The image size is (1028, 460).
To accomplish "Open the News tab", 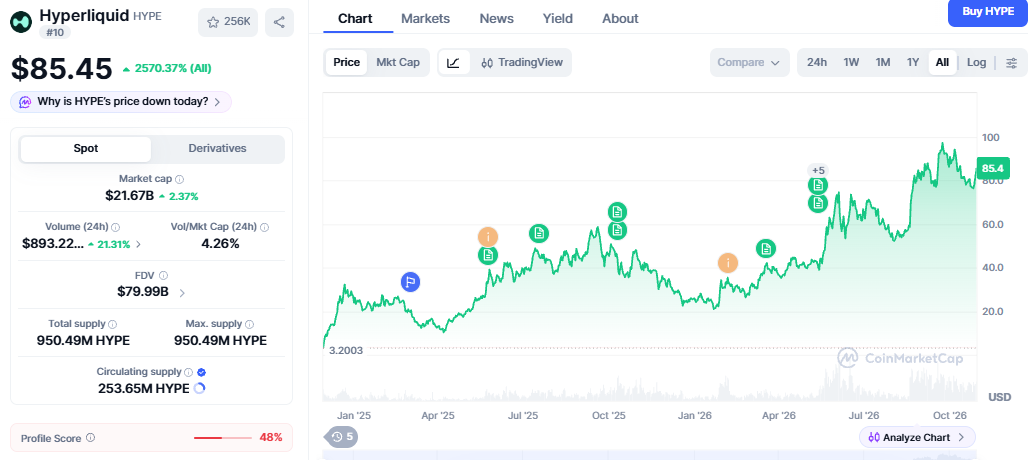I will coord(496,18).
